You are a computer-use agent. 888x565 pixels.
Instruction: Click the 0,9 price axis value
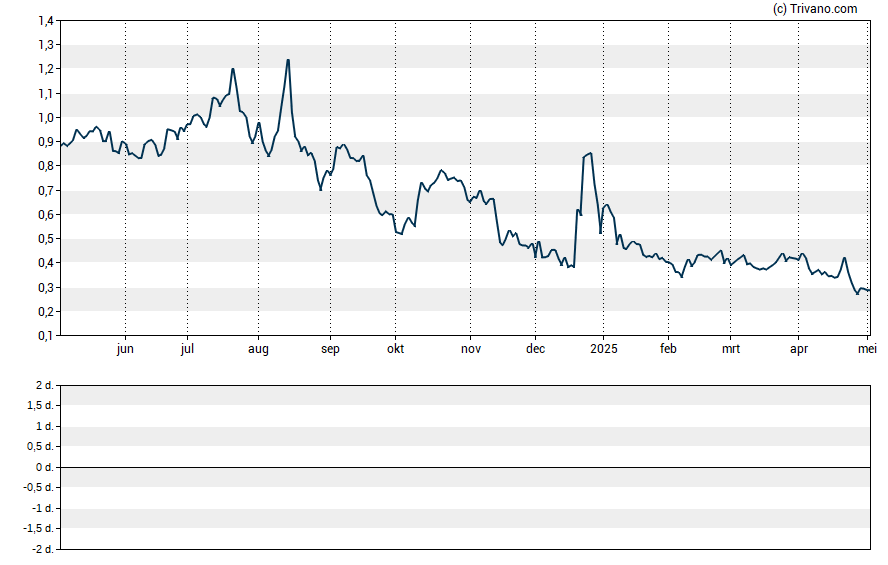pos(46,142)
